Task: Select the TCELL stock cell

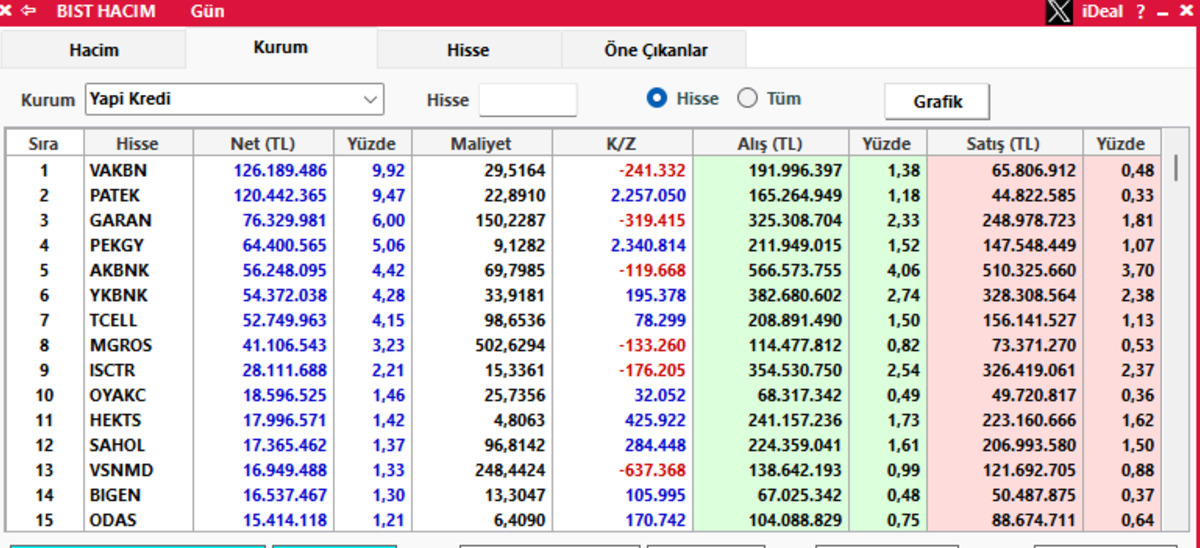Action: [x=139, y=320]
